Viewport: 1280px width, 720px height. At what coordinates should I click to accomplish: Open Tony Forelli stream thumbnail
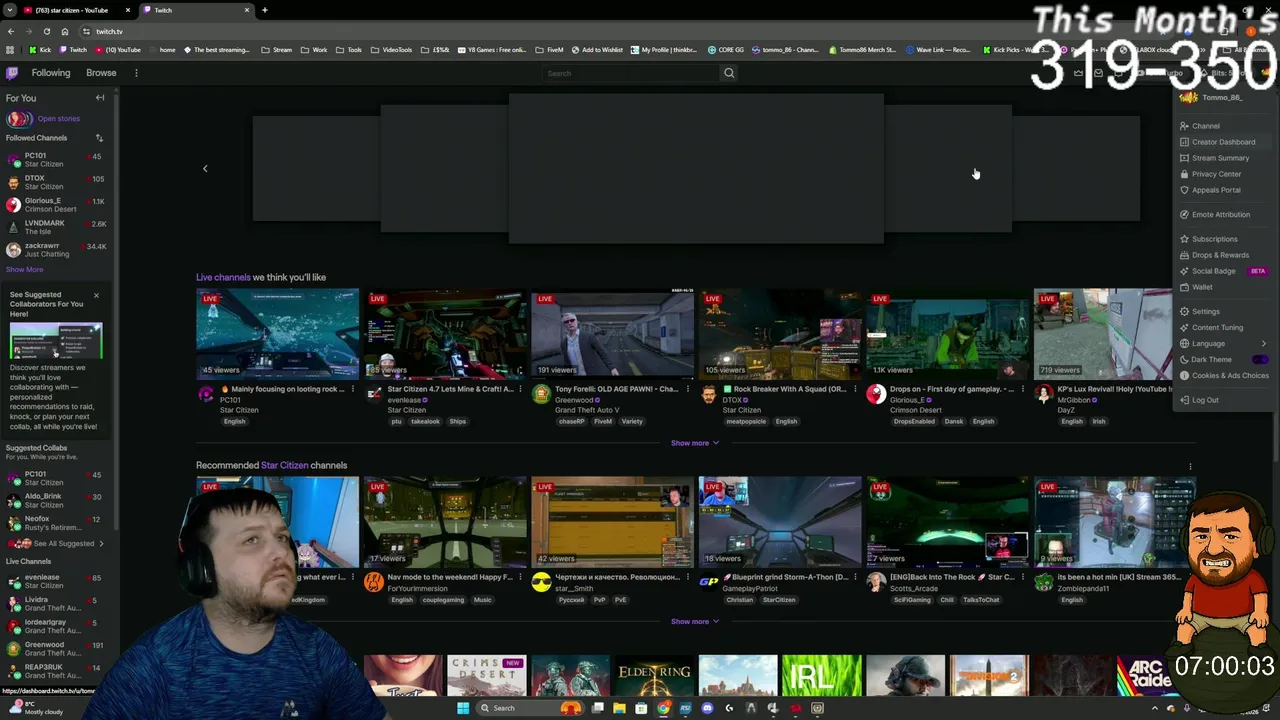[x=612, y=334]
